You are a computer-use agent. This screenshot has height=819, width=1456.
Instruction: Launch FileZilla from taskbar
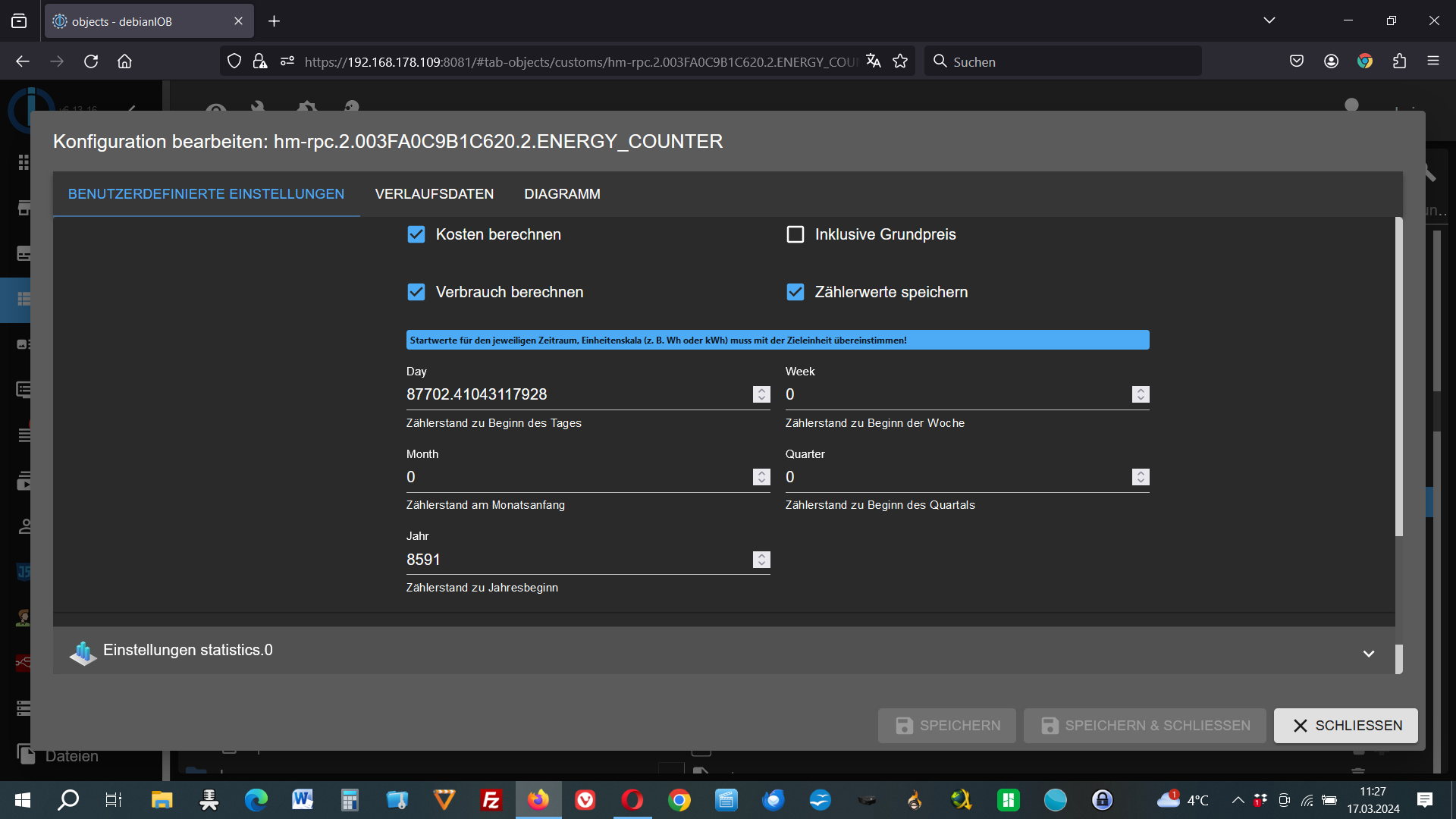pos(491,800)
